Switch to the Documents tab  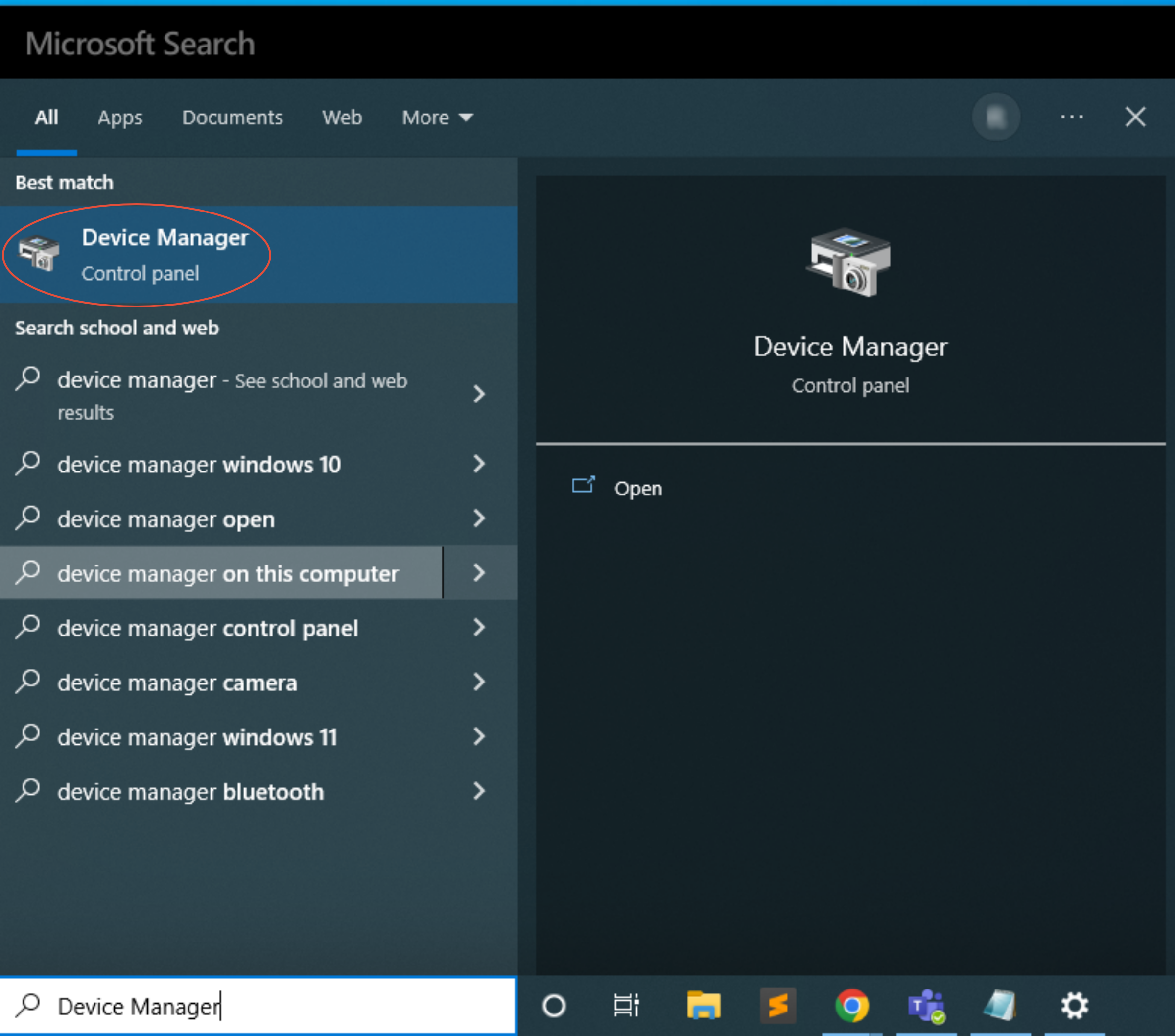point(232,118)
